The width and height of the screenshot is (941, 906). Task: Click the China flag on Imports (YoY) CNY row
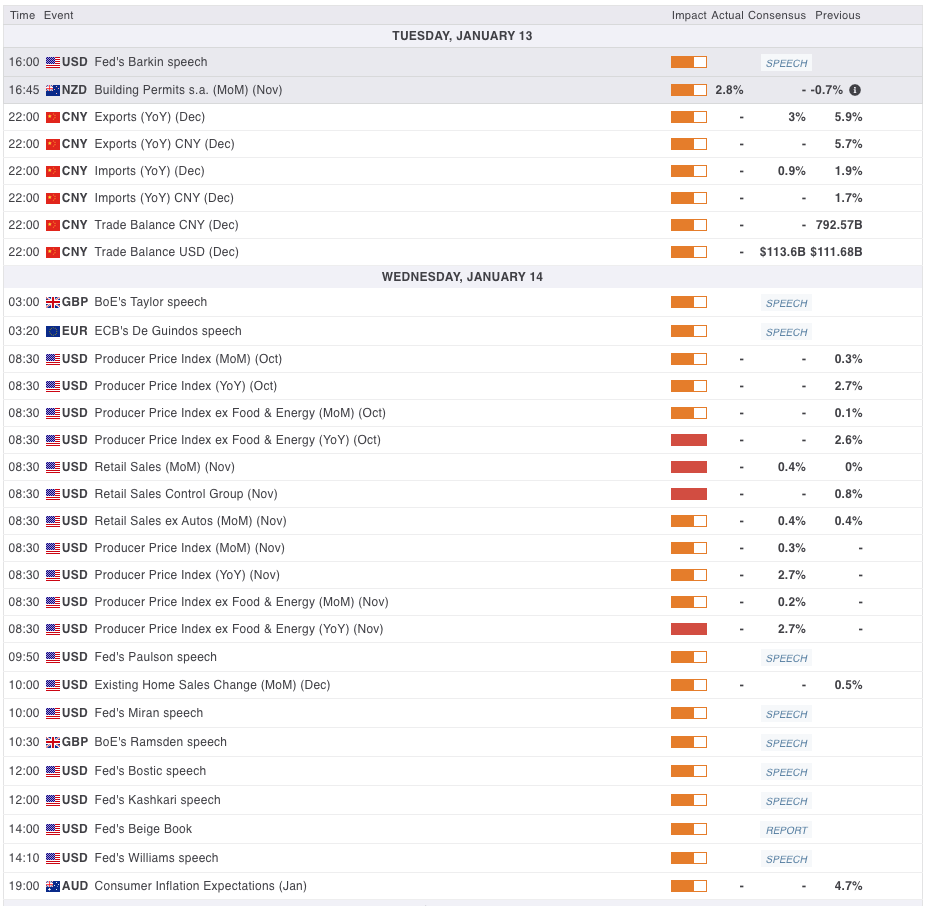click(53, 198)
